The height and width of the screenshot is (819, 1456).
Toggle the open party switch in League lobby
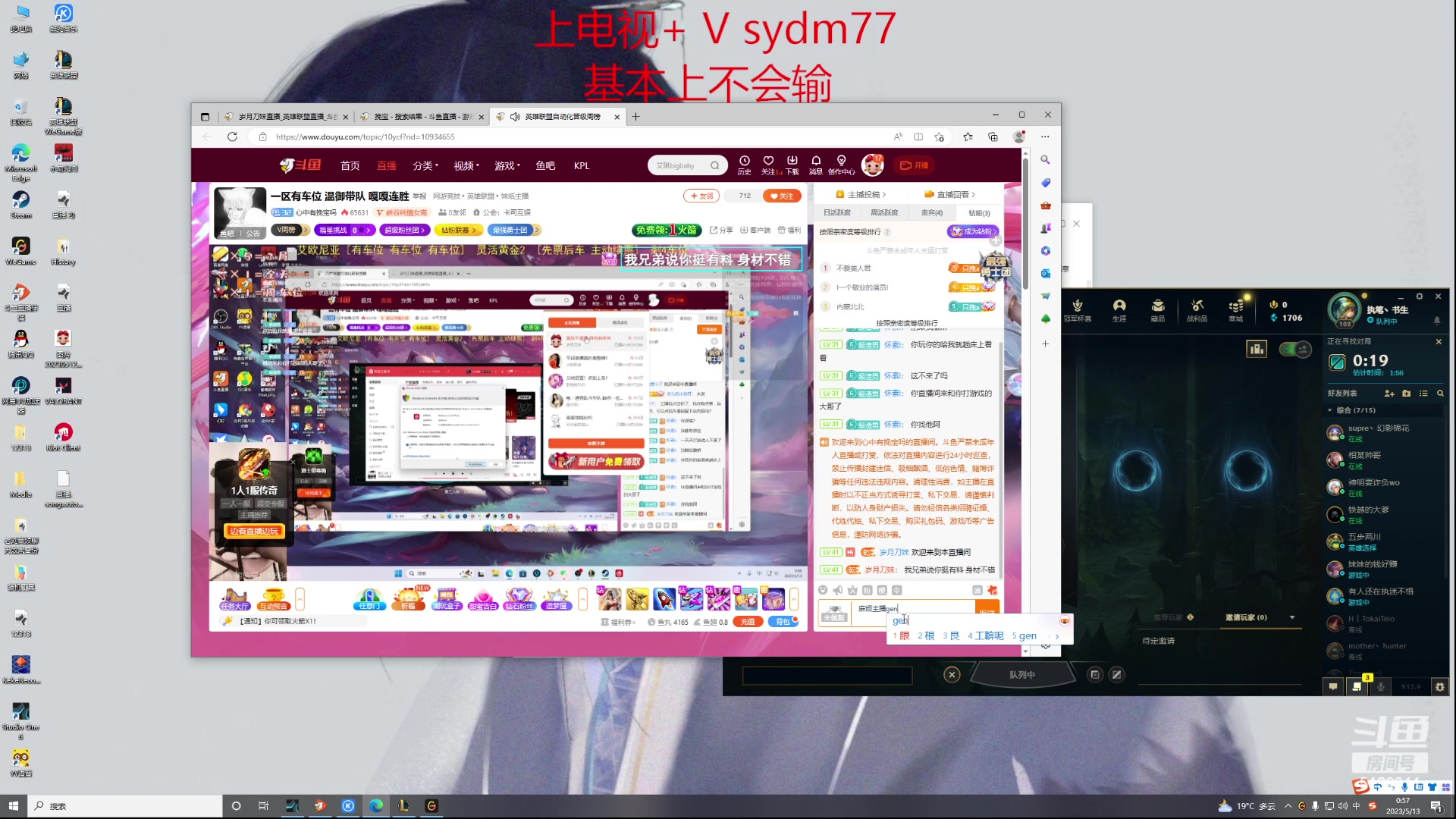1295,349
